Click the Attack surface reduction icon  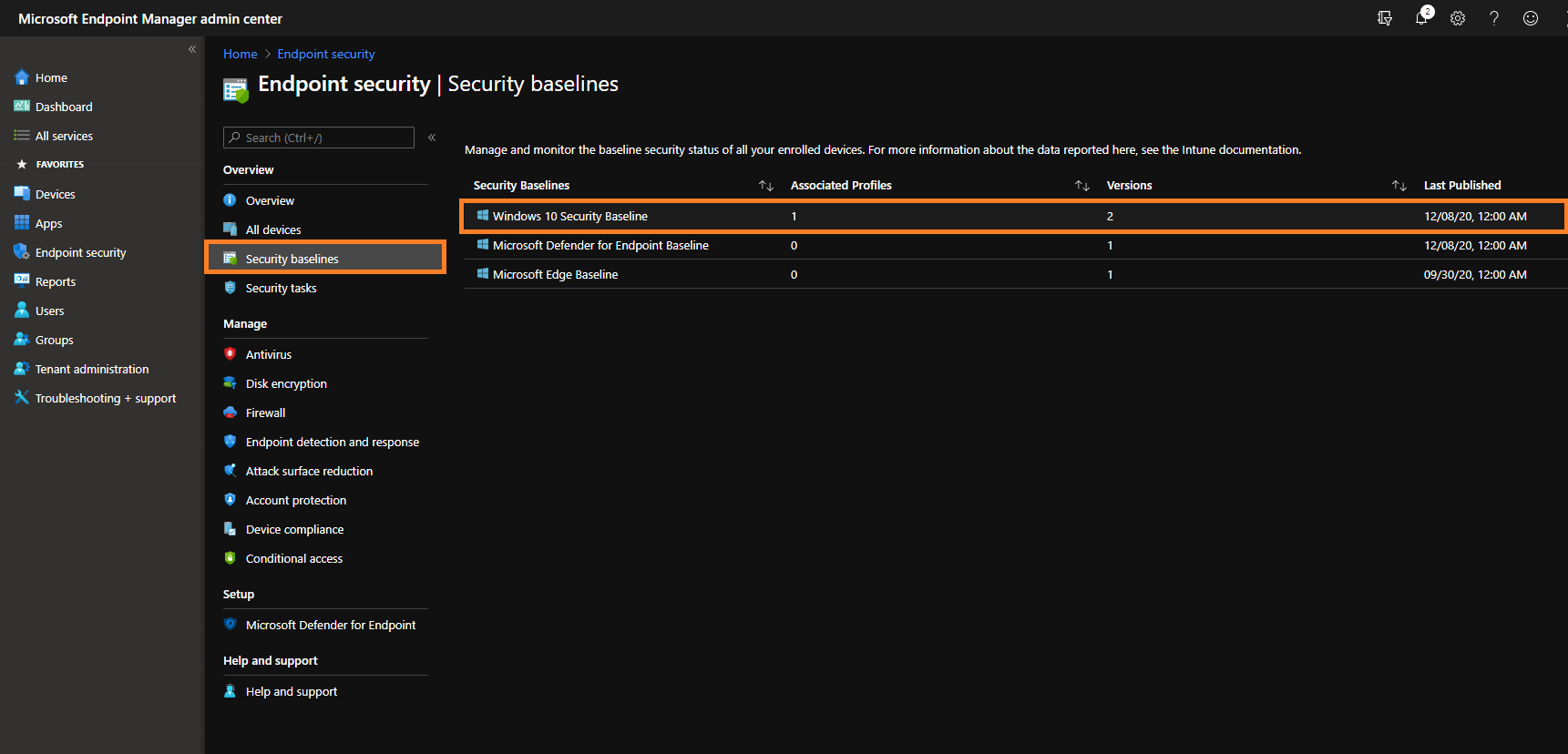tap(231, 471)
